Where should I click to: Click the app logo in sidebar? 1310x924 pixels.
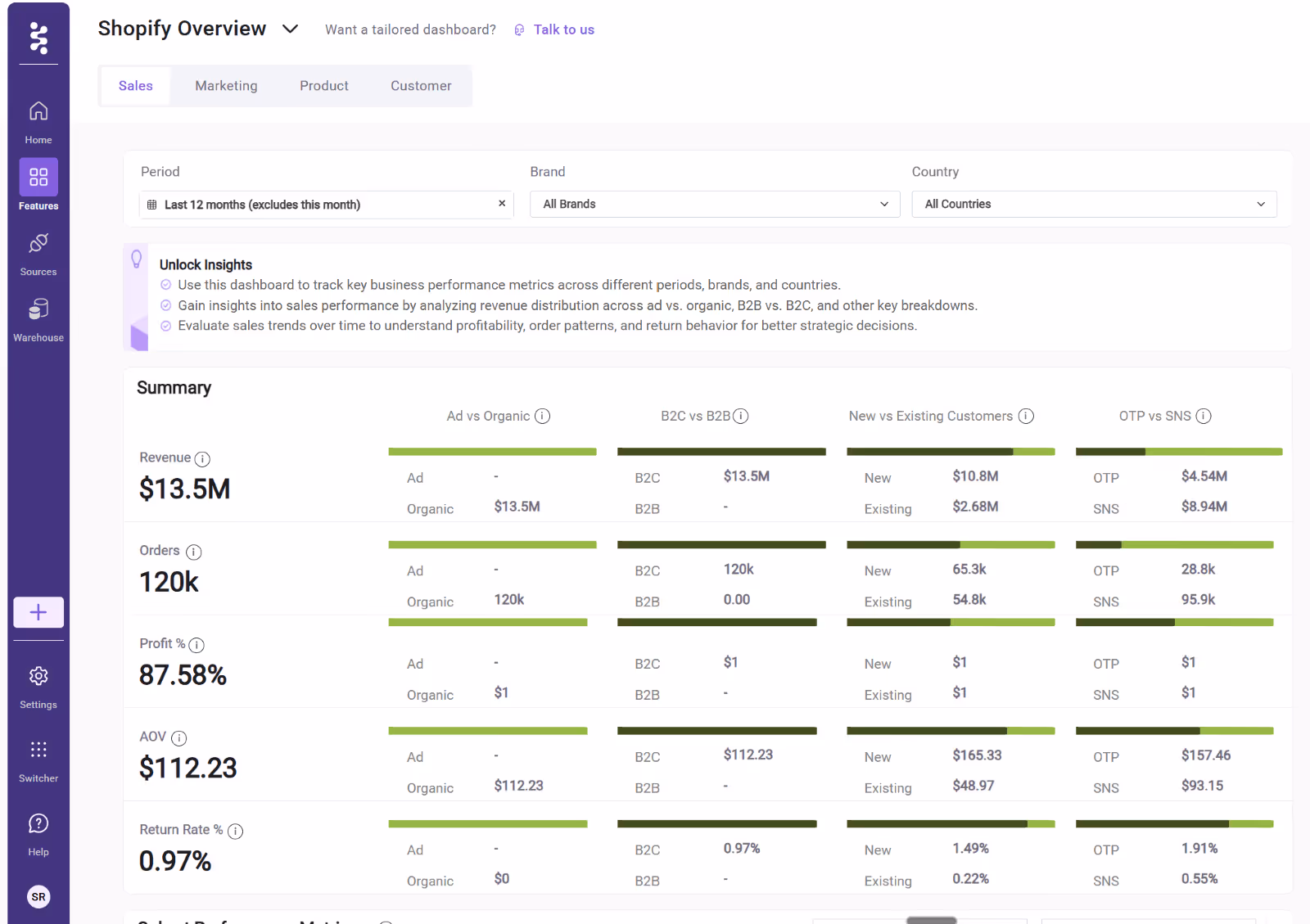coord(38,38)
